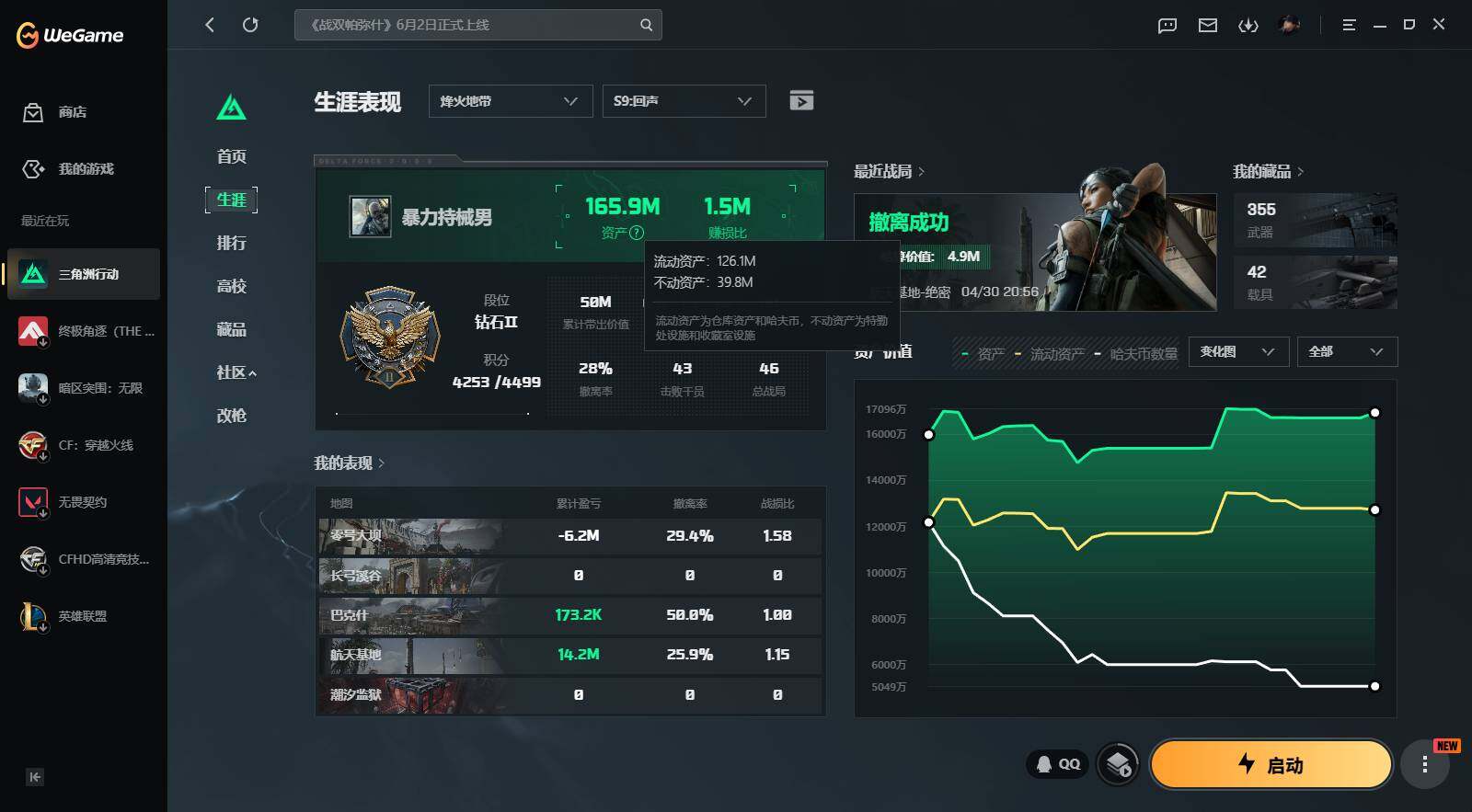1472x812 pixels.
Task: Expand the 社区 navigation submenu
Action: [x=236, y=372]
